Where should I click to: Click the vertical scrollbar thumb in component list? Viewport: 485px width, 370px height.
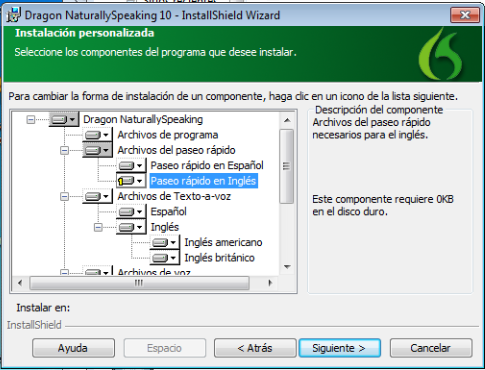(x=287, y=166)
